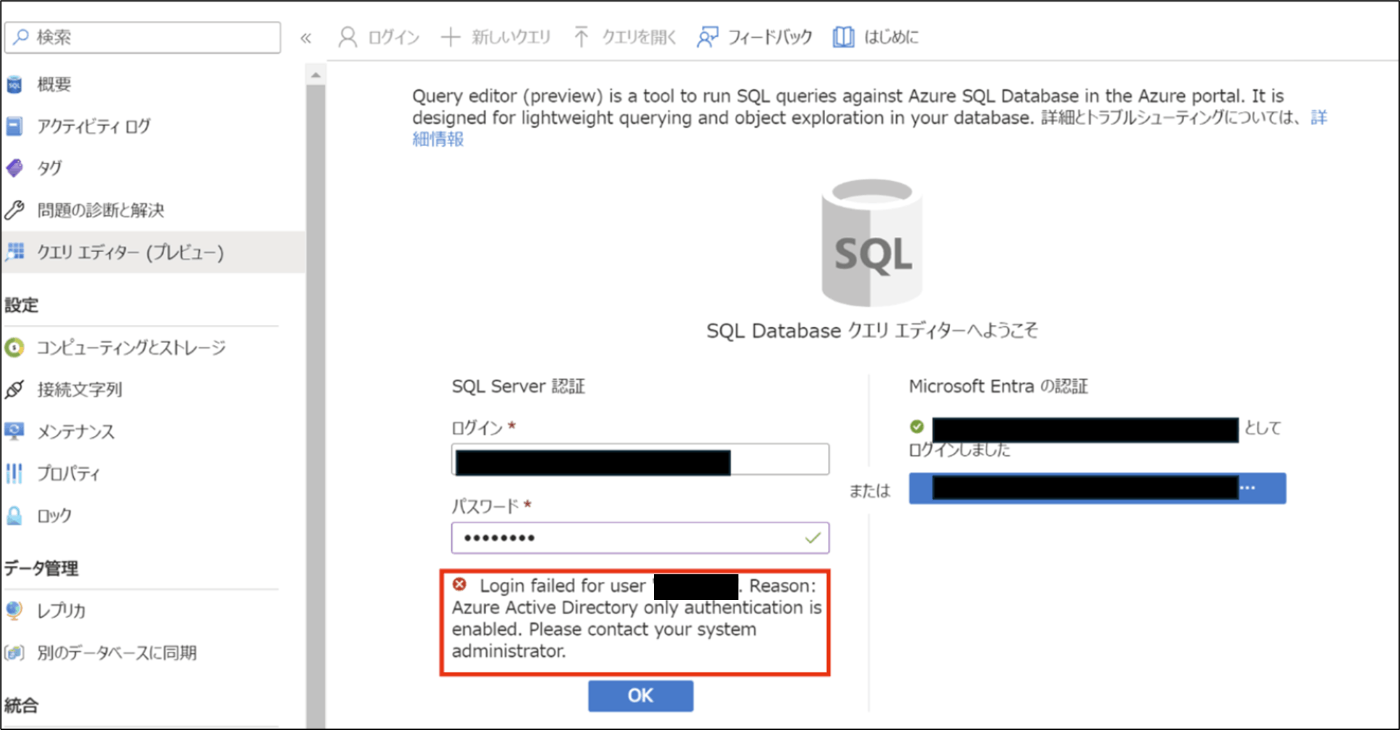The width and height of the screenshot is (1400, 730).
Task: Click 新しいクエリ in the toolbar
Action: [497, 38]
